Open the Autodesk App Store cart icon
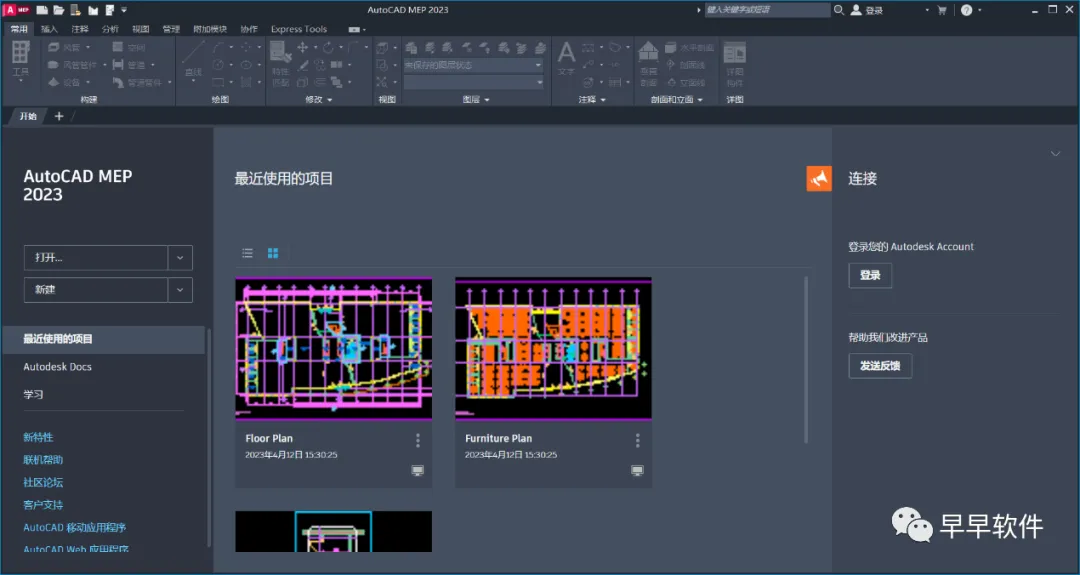This screenshot has width=1080, height=575. 942,10
